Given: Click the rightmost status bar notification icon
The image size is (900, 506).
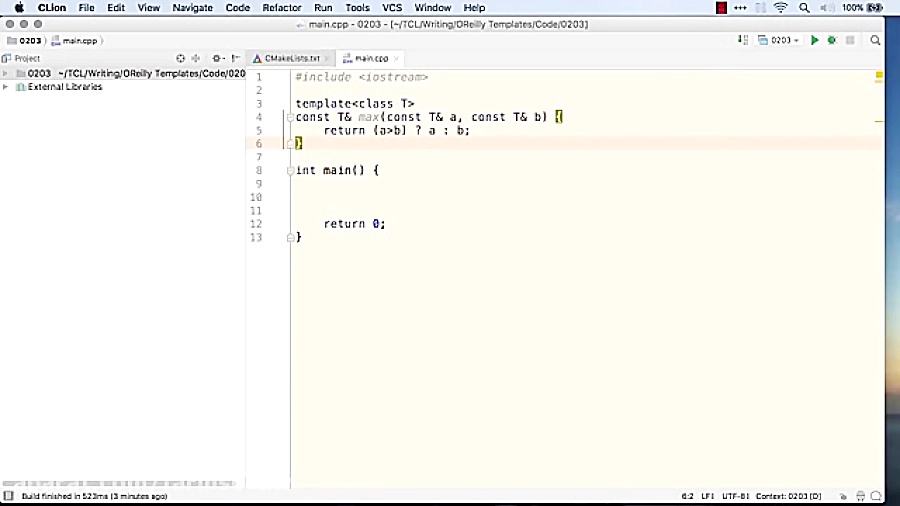Looking at the screenshot, I should (876, 496).
